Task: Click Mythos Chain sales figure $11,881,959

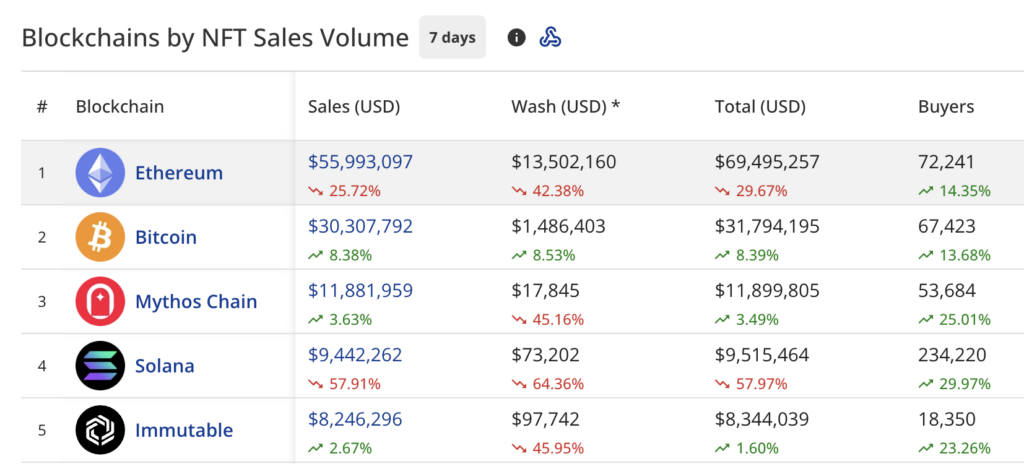Action: (360, 291)
